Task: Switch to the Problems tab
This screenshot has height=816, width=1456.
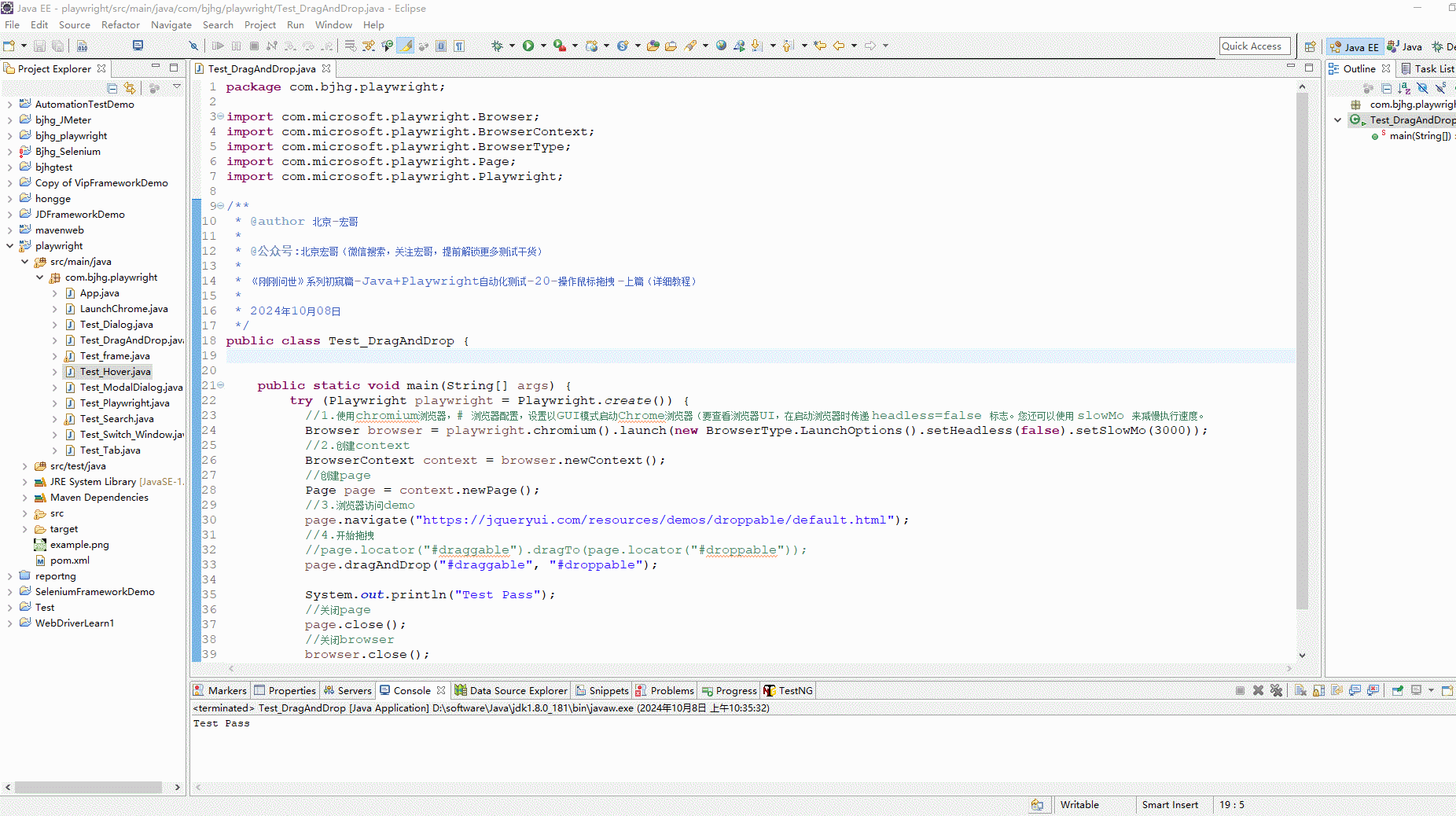Action: [x=665, y=690]
